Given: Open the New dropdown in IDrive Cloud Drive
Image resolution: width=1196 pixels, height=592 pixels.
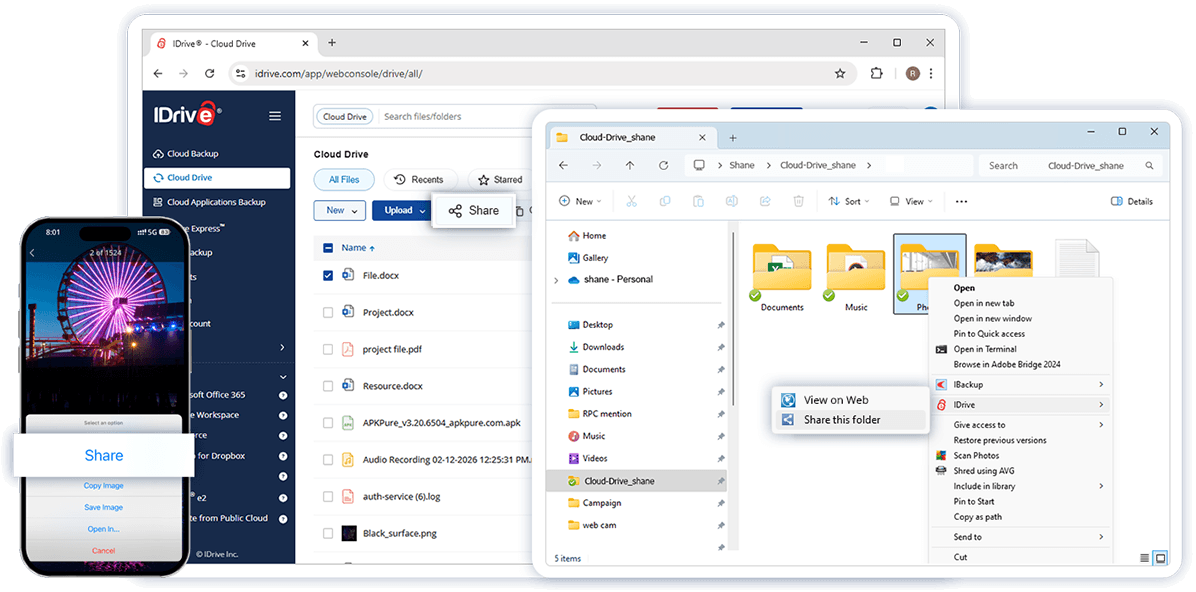Looking at the screenshot, I should (x=339, y=211).
